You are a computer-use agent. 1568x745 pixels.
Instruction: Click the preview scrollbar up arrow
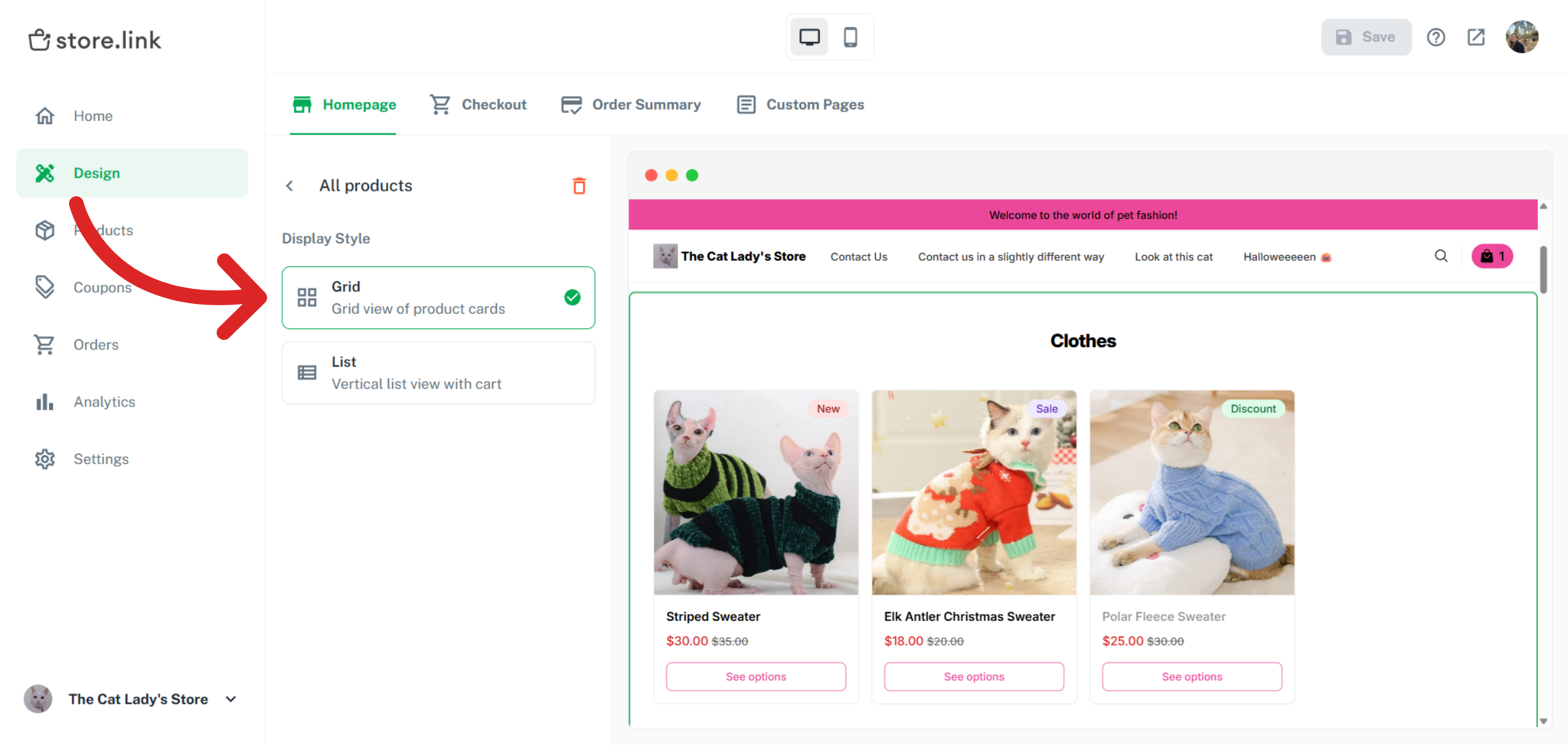click(1544, 206)
